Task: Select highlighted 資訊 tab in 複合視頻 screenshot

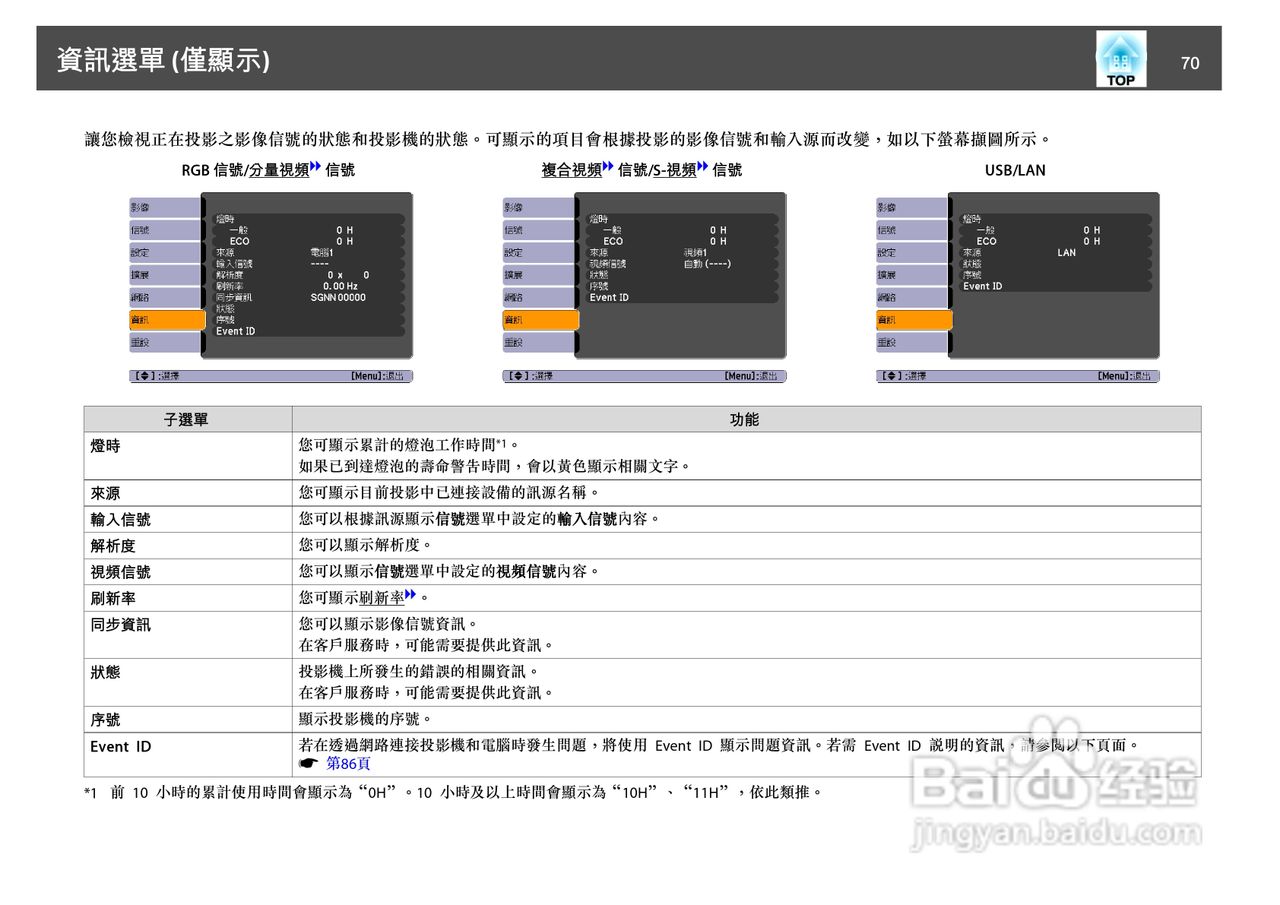Action: tap(541, 320)
